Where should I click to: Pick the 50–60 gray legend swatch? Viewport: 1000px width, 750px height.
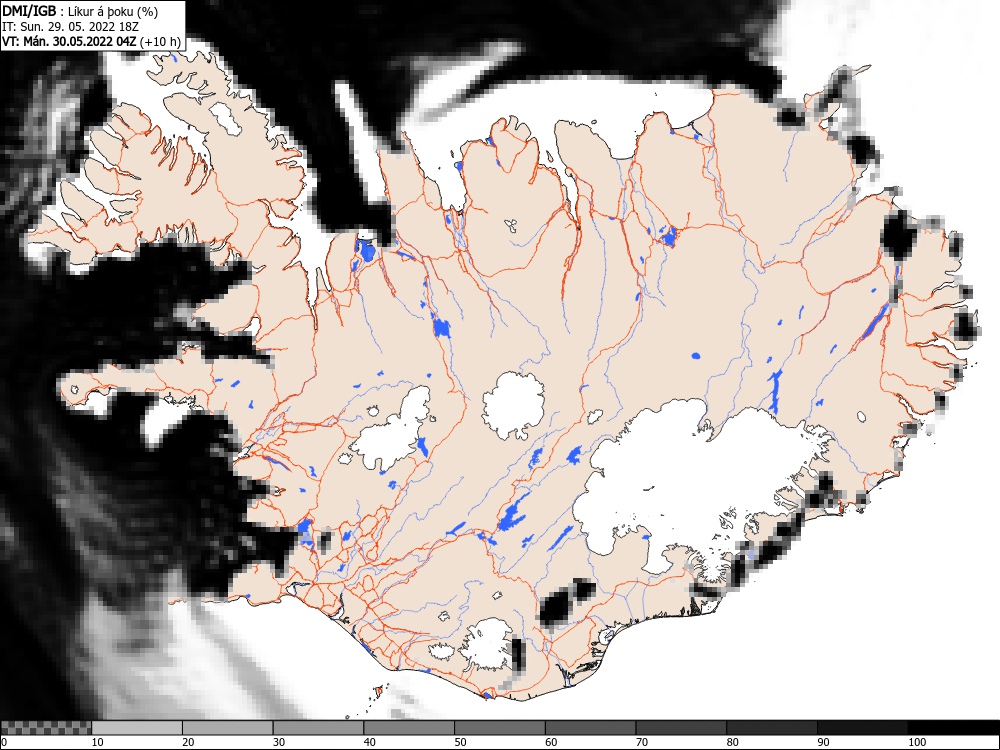499,728
